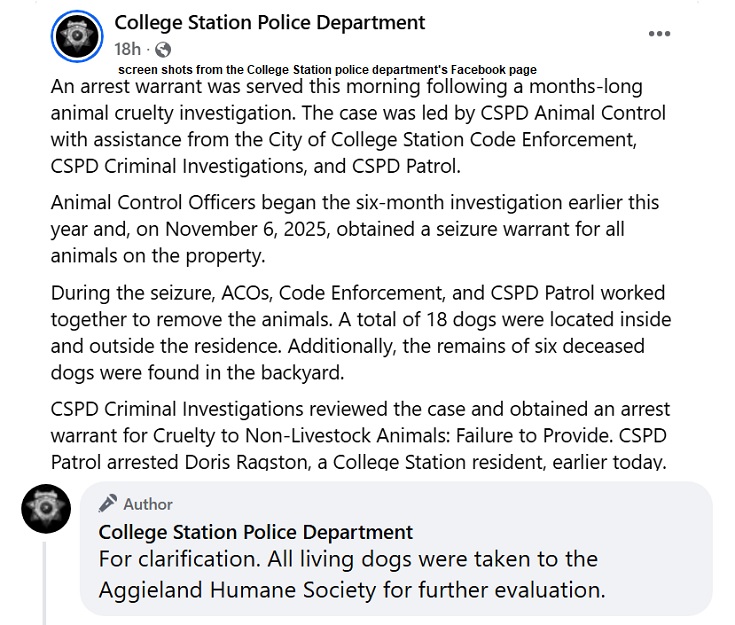Open the page name link in the post header
Viewport: 735px width, 625px height.
[x=270, y=22]
